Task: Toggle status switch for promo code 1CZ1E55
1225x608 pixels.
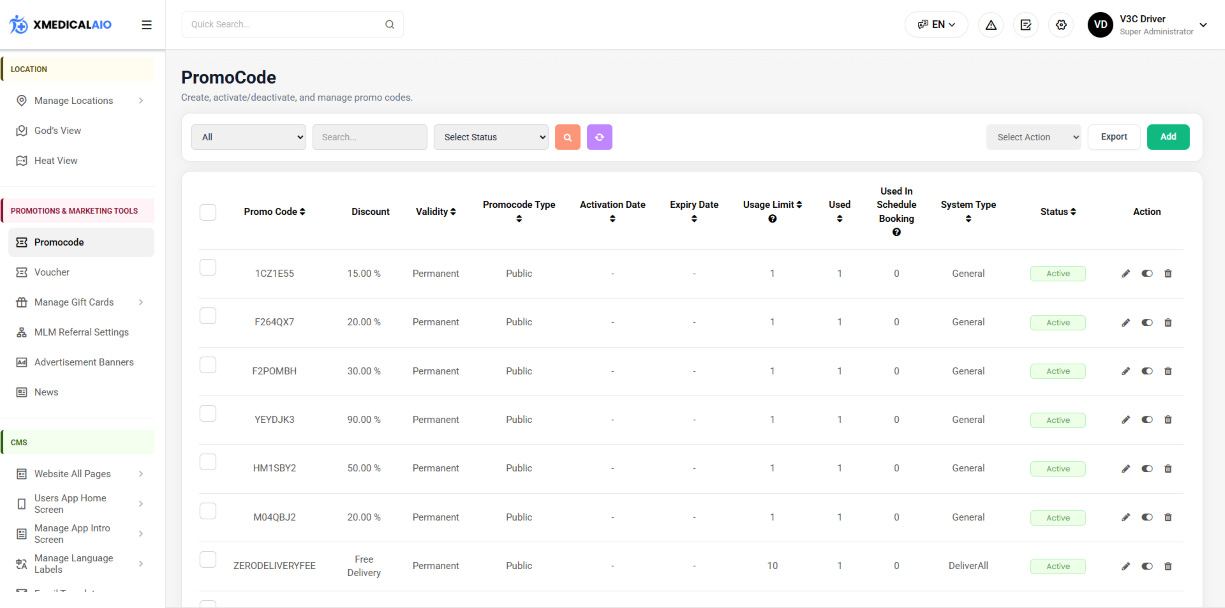Action: pyautogui.click(x=1147, y=274)
